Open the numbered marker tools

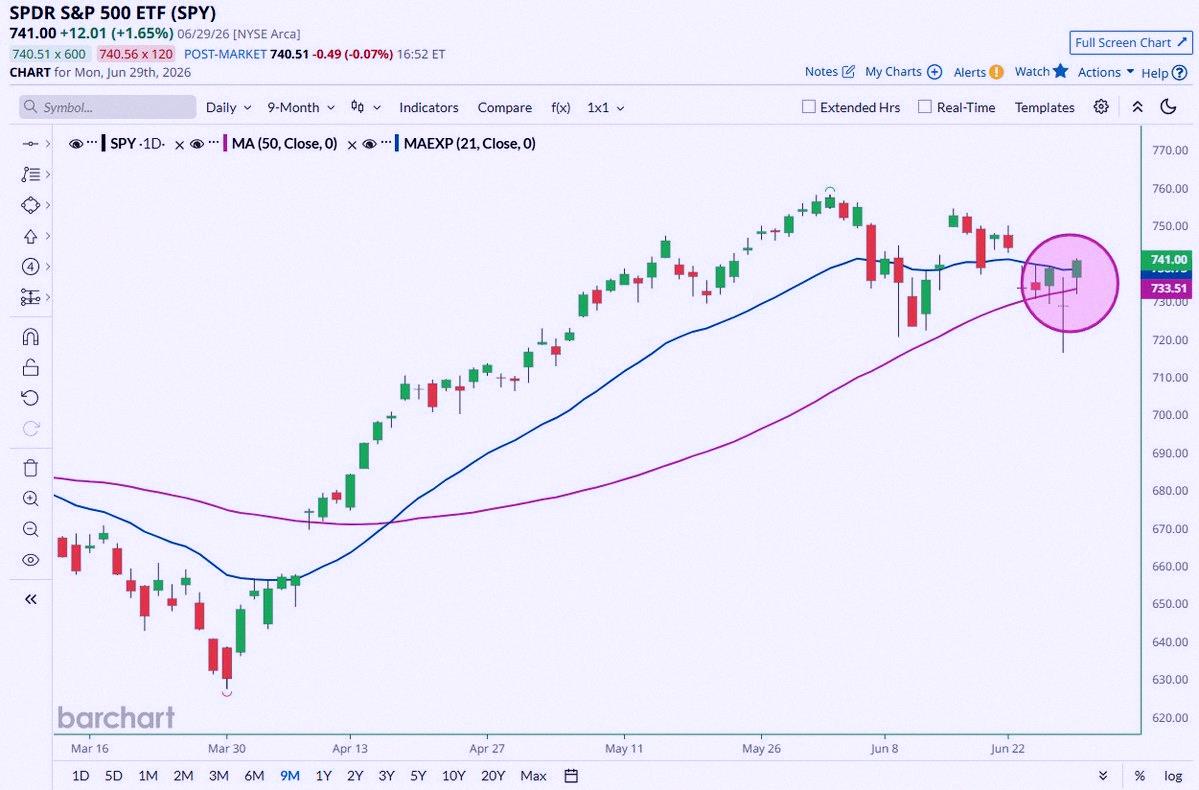pos(30,266)
